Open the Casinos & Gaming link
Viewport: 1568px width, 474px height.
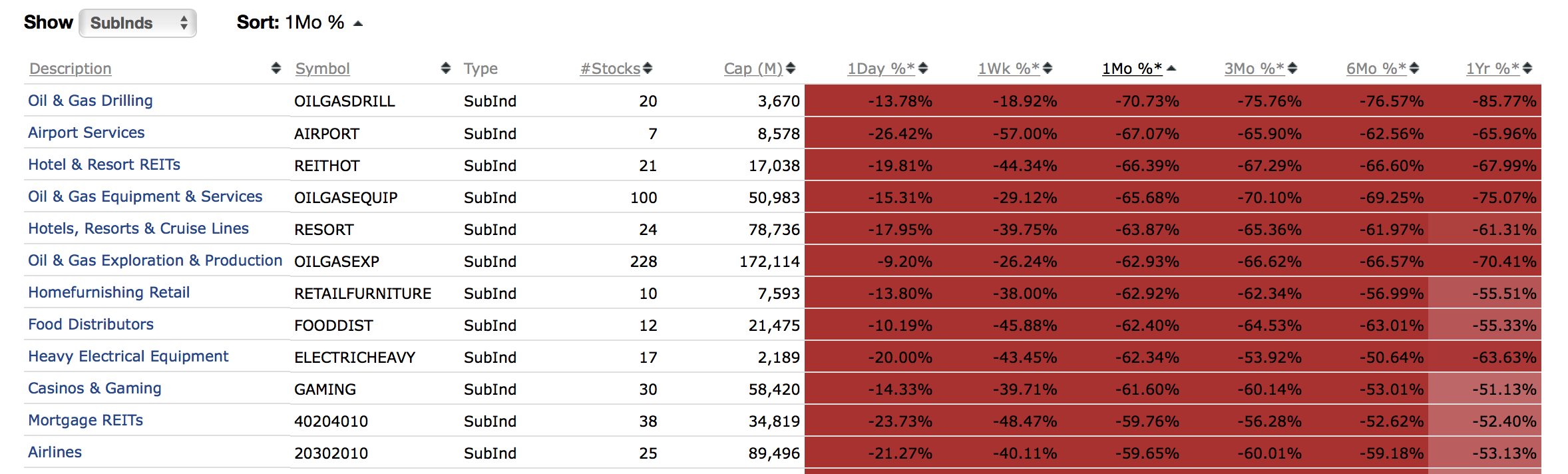(95, 388)
